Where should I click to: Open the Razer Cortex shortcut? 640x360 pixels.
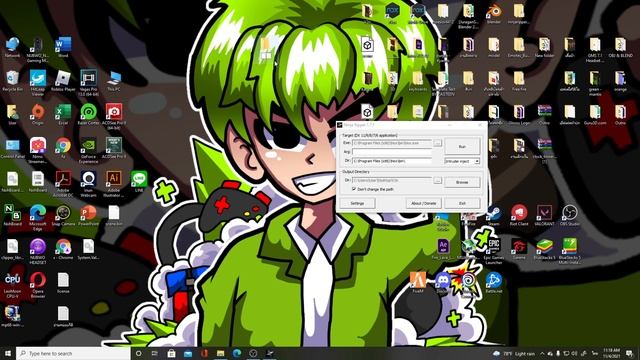tap(89, 114)
